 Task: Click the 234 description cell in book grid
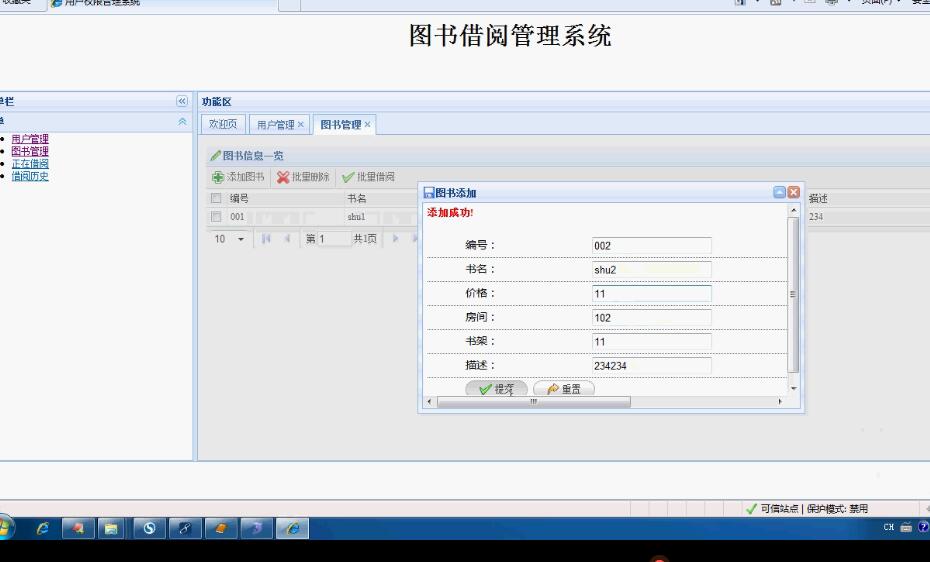pos(816,217)
